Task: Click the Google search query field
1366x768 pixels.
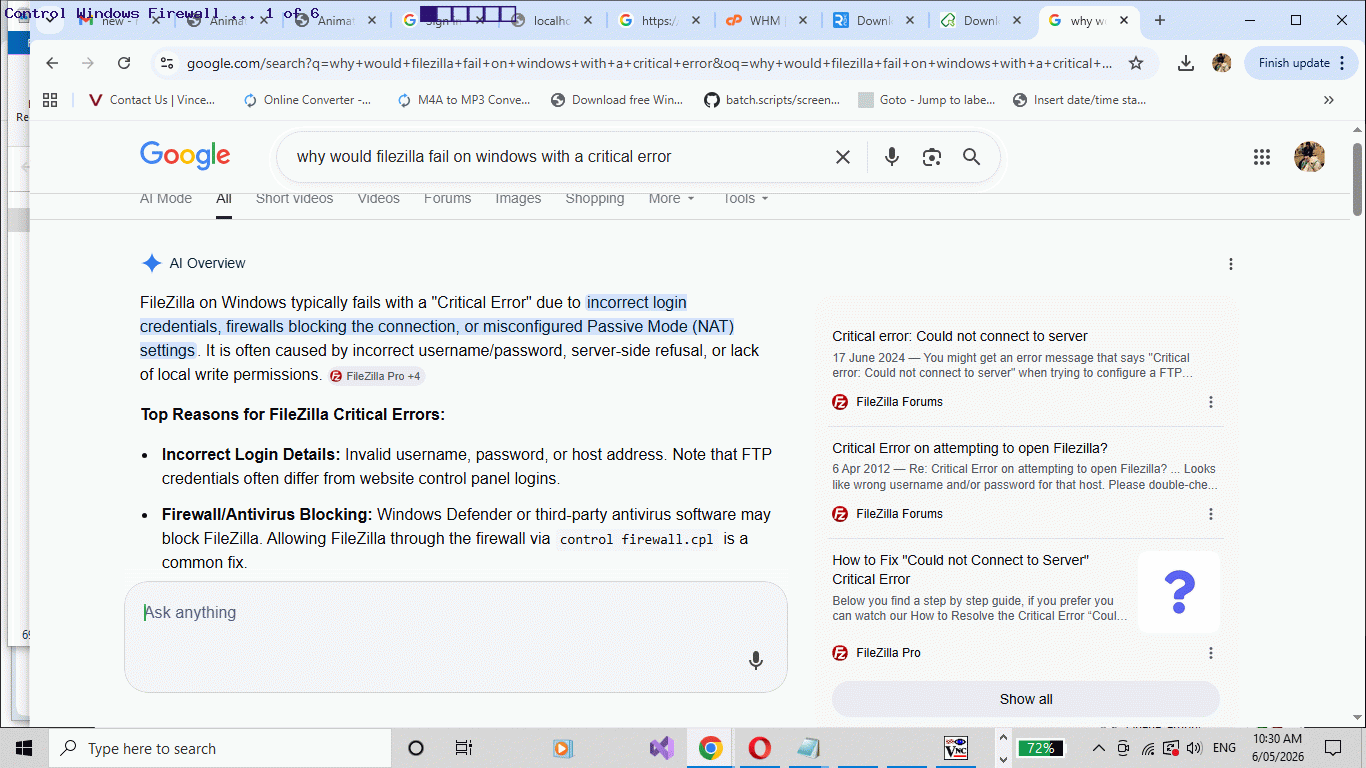Action: click(x=558, y=157)
